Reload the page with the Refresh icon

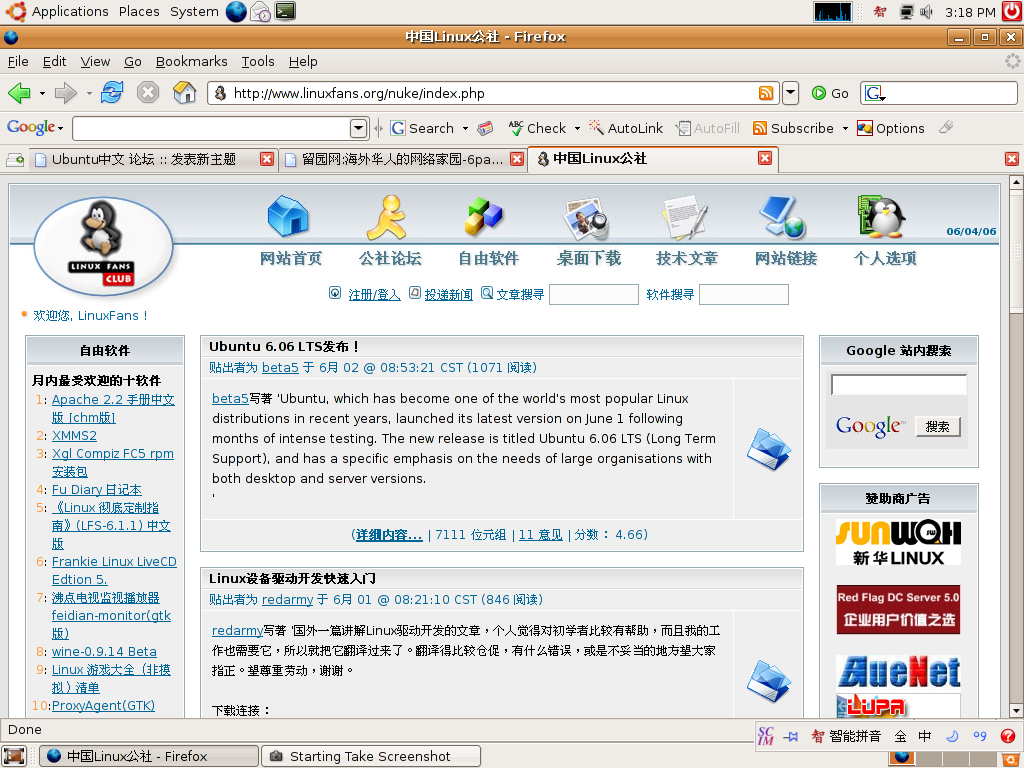click(112, 93)
